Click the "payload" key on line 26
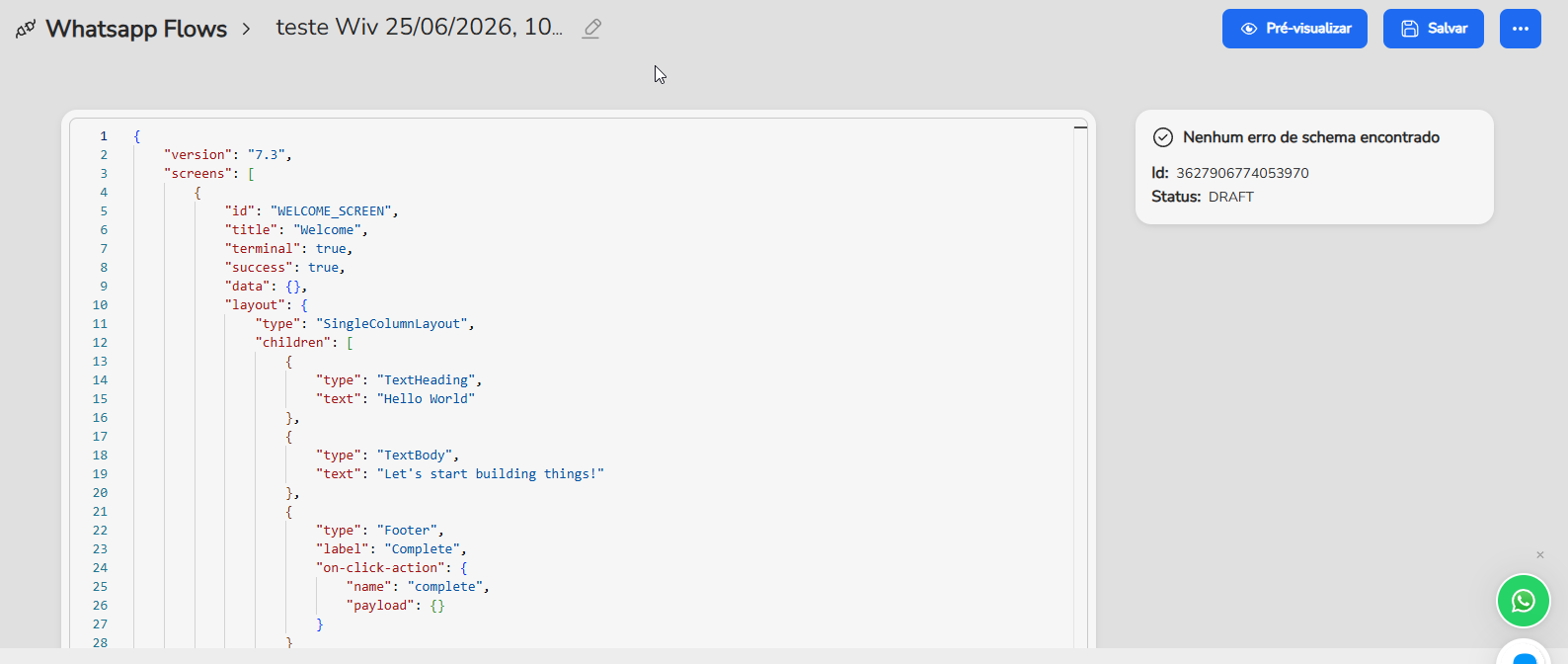The width and height of the screenshot is (1568, 664). pyautogui.click(x=380, y=606)
